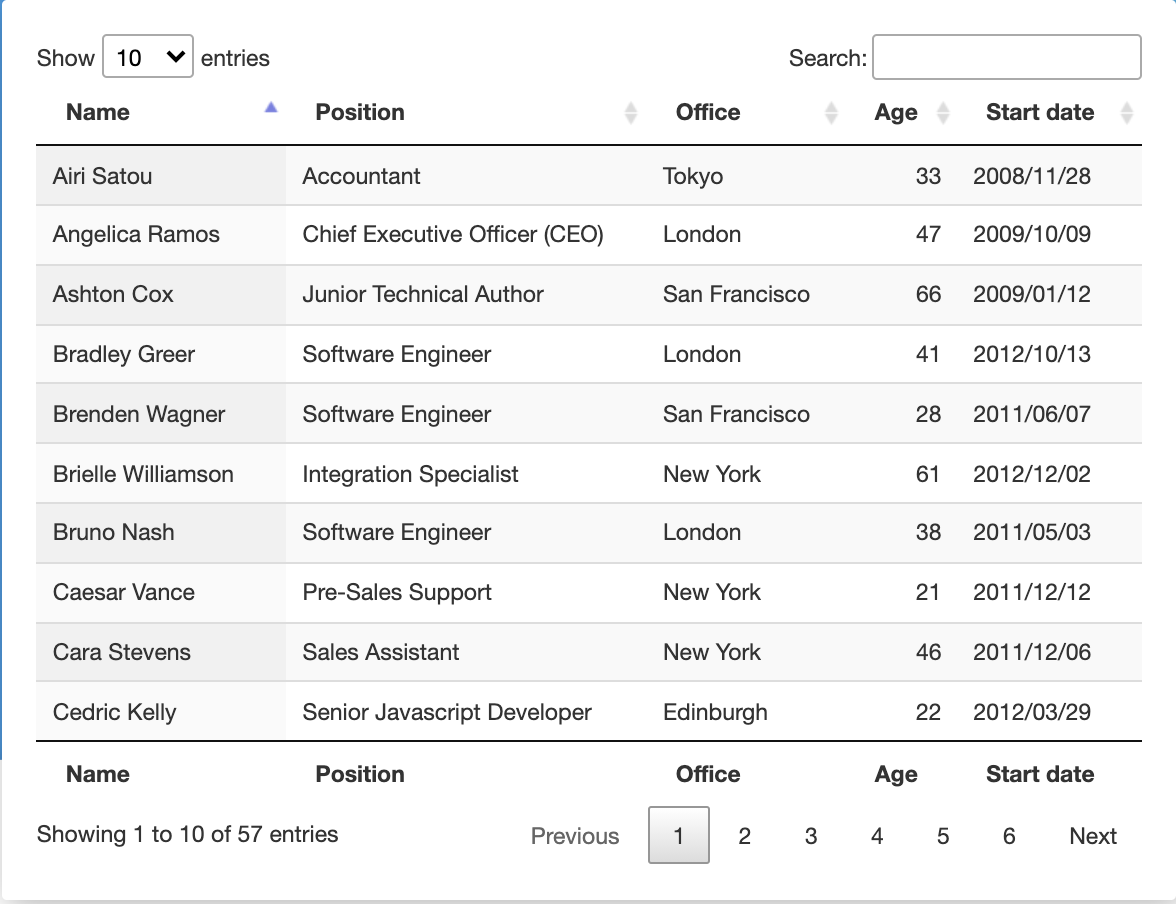Select the Bruno Nash table row

tap(400, 533)
